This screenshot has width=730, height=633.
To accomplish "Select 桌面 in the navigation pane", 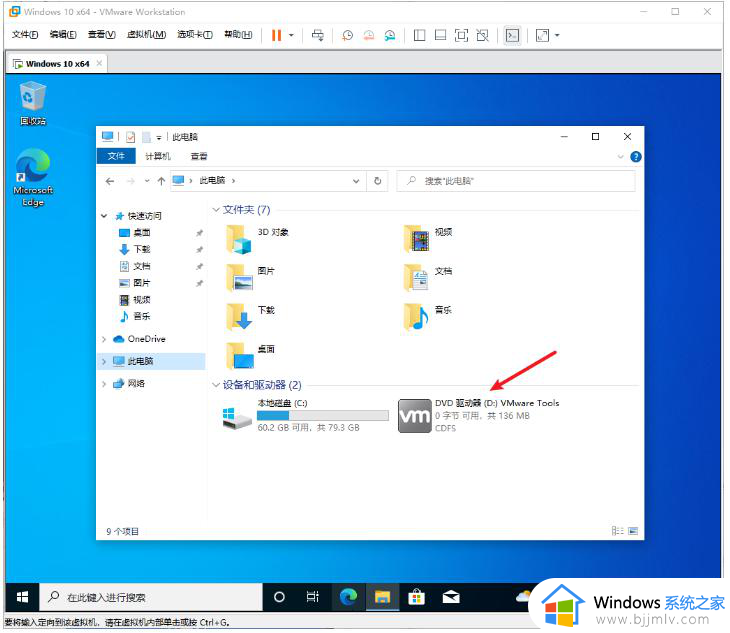I will point(142,232).
